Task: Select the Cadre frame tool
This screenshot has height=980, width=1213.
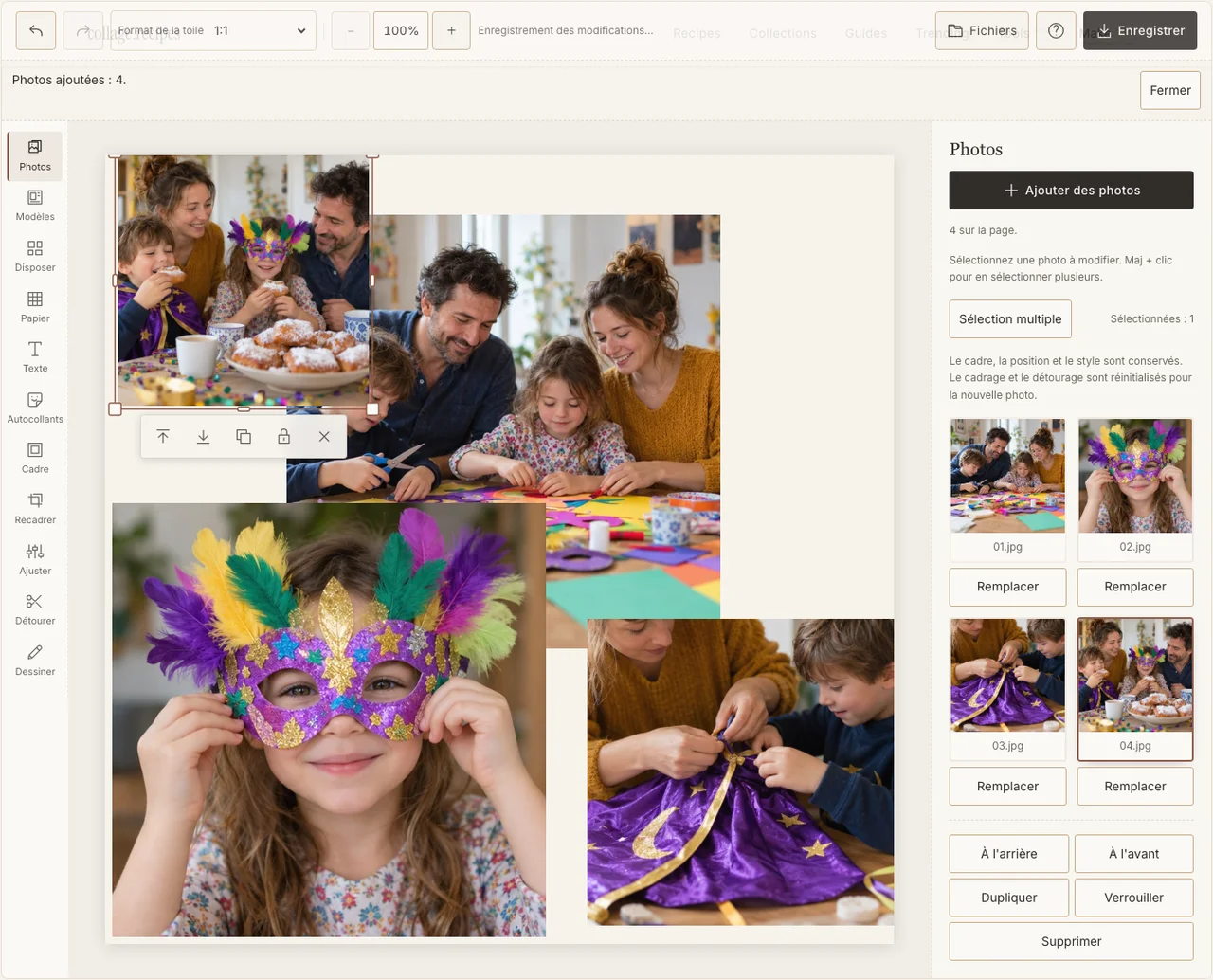Action: [x=35, y=459]
